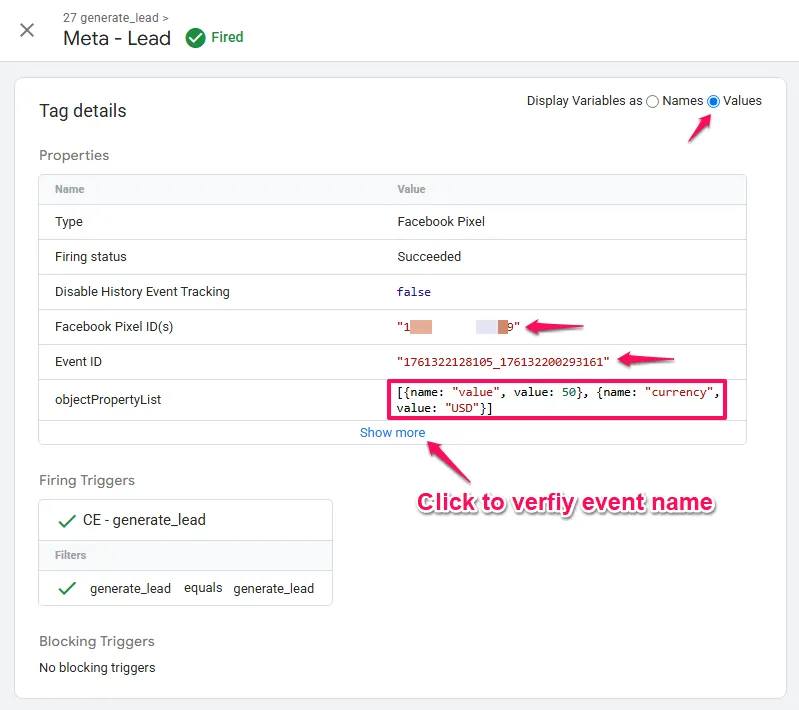Viewport: 799px width, 710px height.
Task: Click the green Fired checkmark icon
Action: click(196, 38)
